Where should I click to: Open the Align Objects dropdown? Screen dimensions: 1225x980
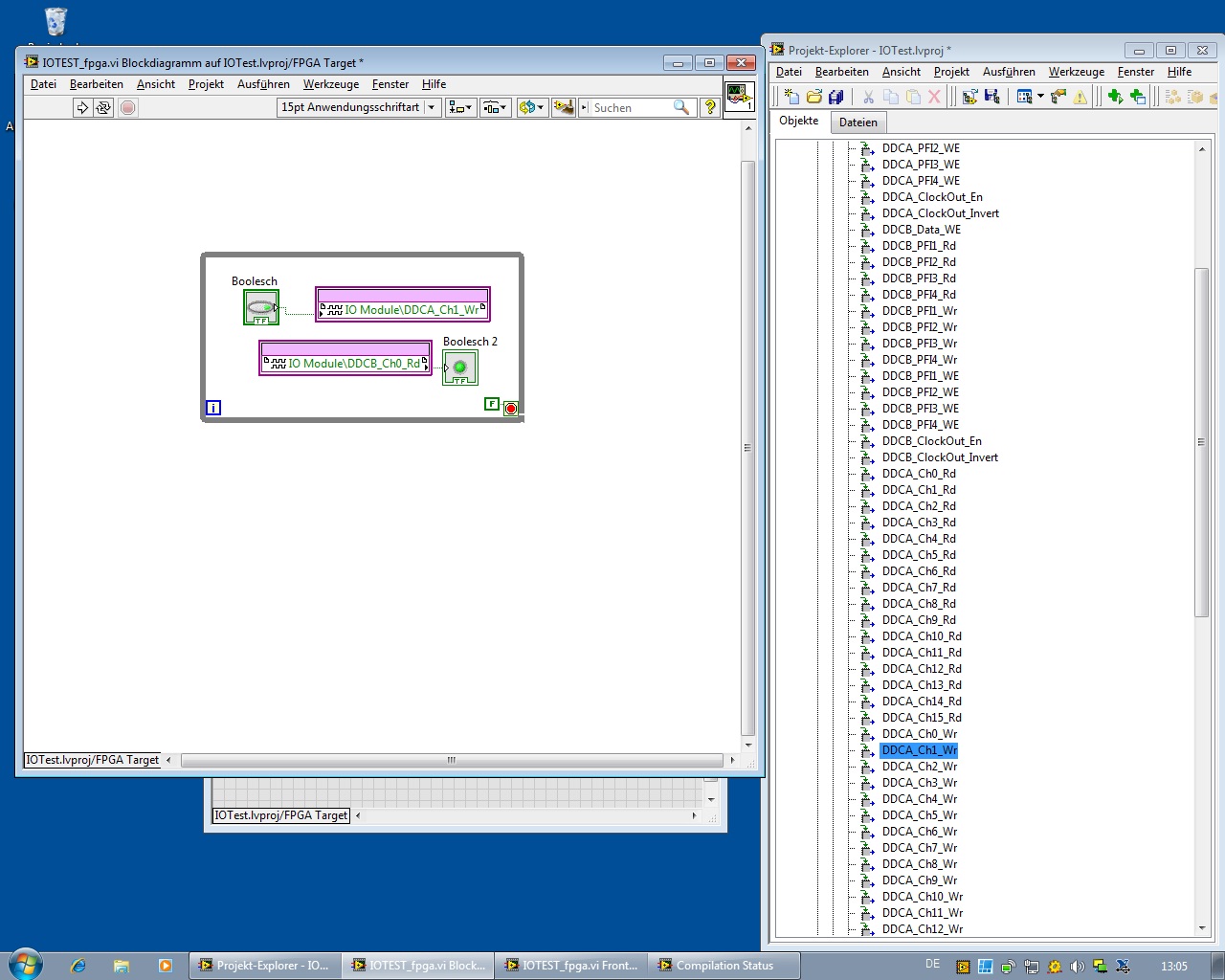pos(460,107)
